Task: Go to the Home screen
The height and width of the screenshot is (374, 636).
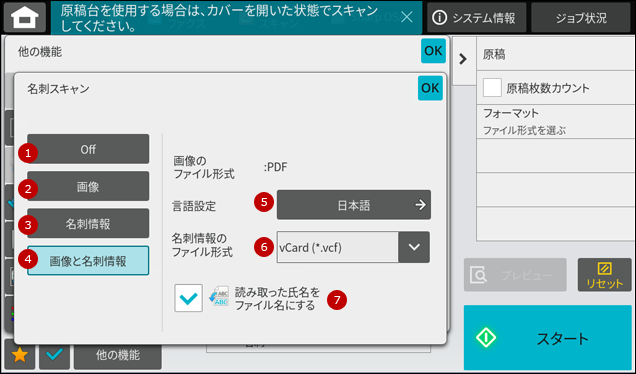Action: tap(25, 17)
